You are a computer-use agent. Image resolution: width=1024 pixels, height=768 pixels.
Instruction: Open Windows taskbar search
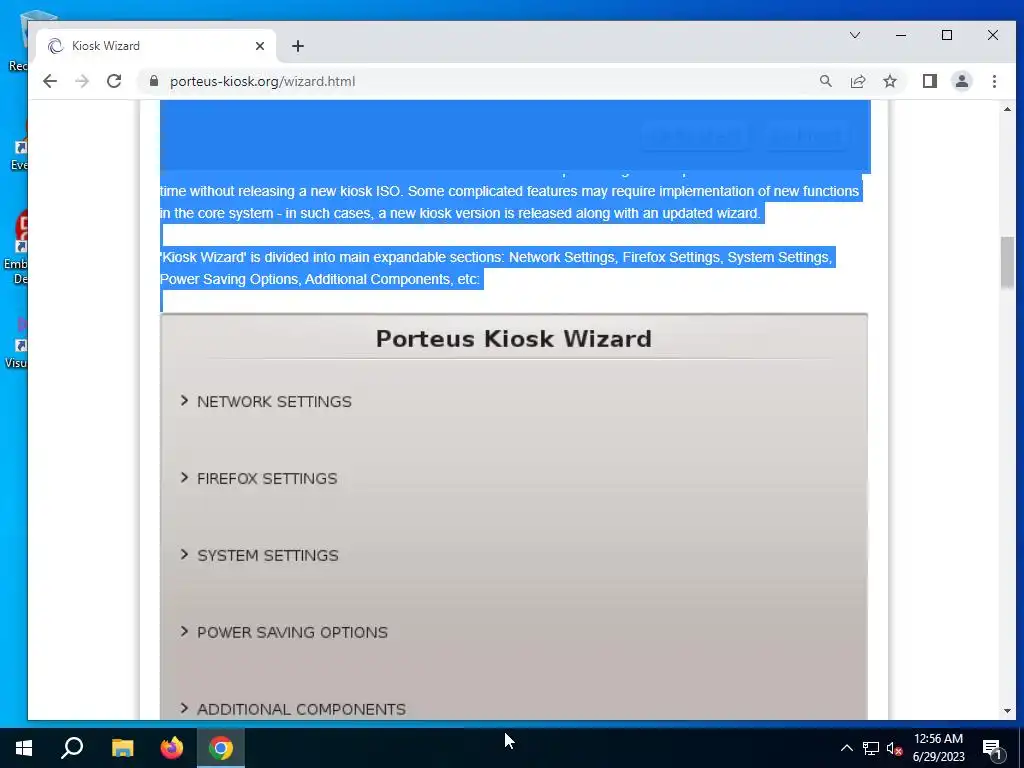72,748
